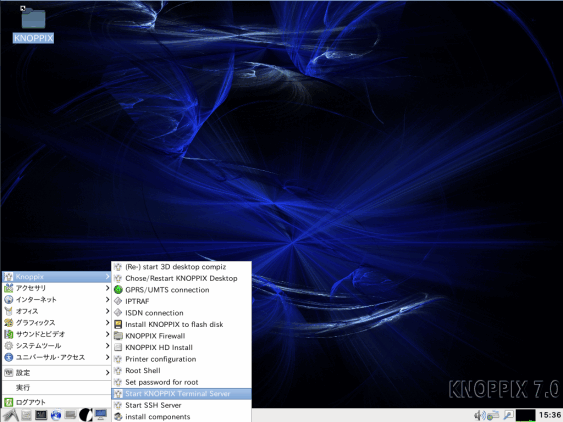The height and width of the screenshot is (422, 563).
Task: Expand the Knoppix submenu arrow
Action: (107, 277)
